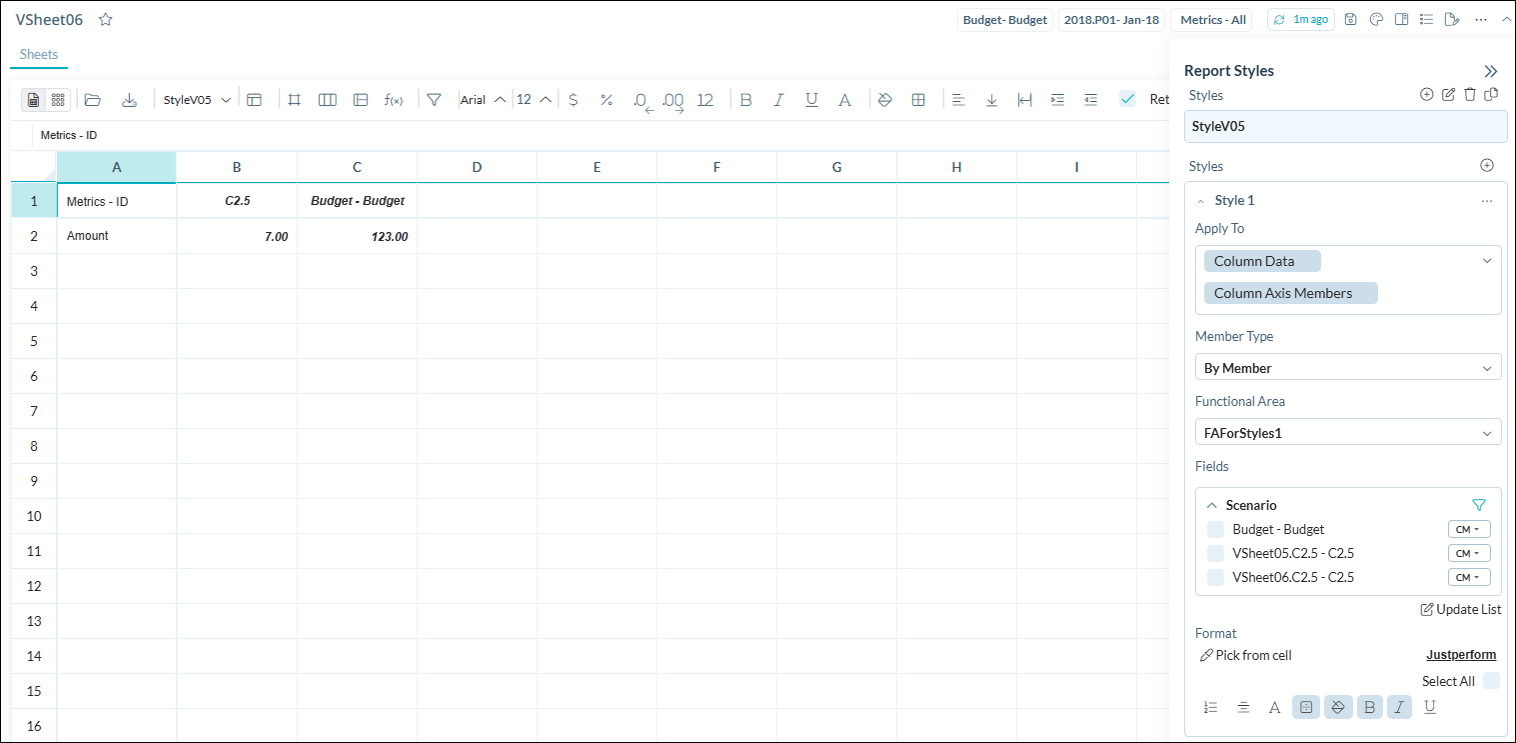Image resolution: width=1516 pixels, height=743 pixels.
Task: Delete the style with trash icon
Action: coord(1470,95)
